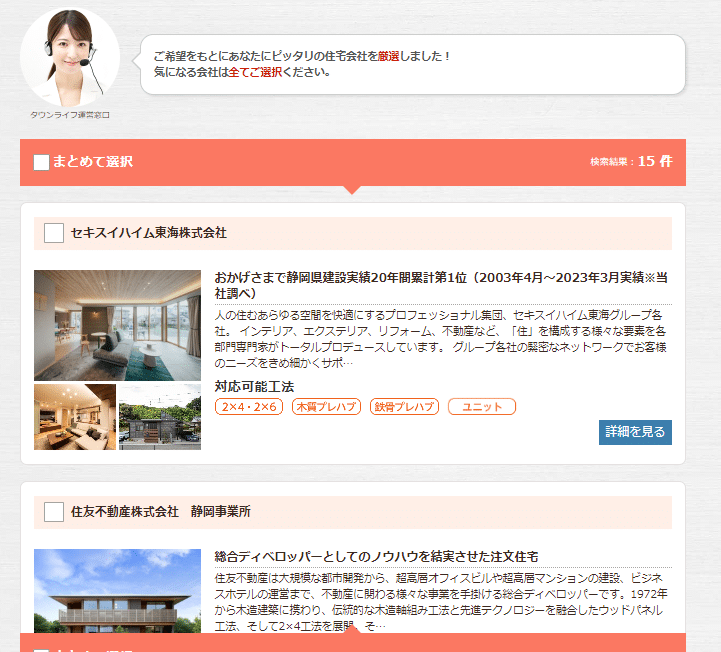The width and height of the screenshot is (721, 652).
Task: Click the 住友不動産 description paragraph
Action: click(x=441, y=602)
